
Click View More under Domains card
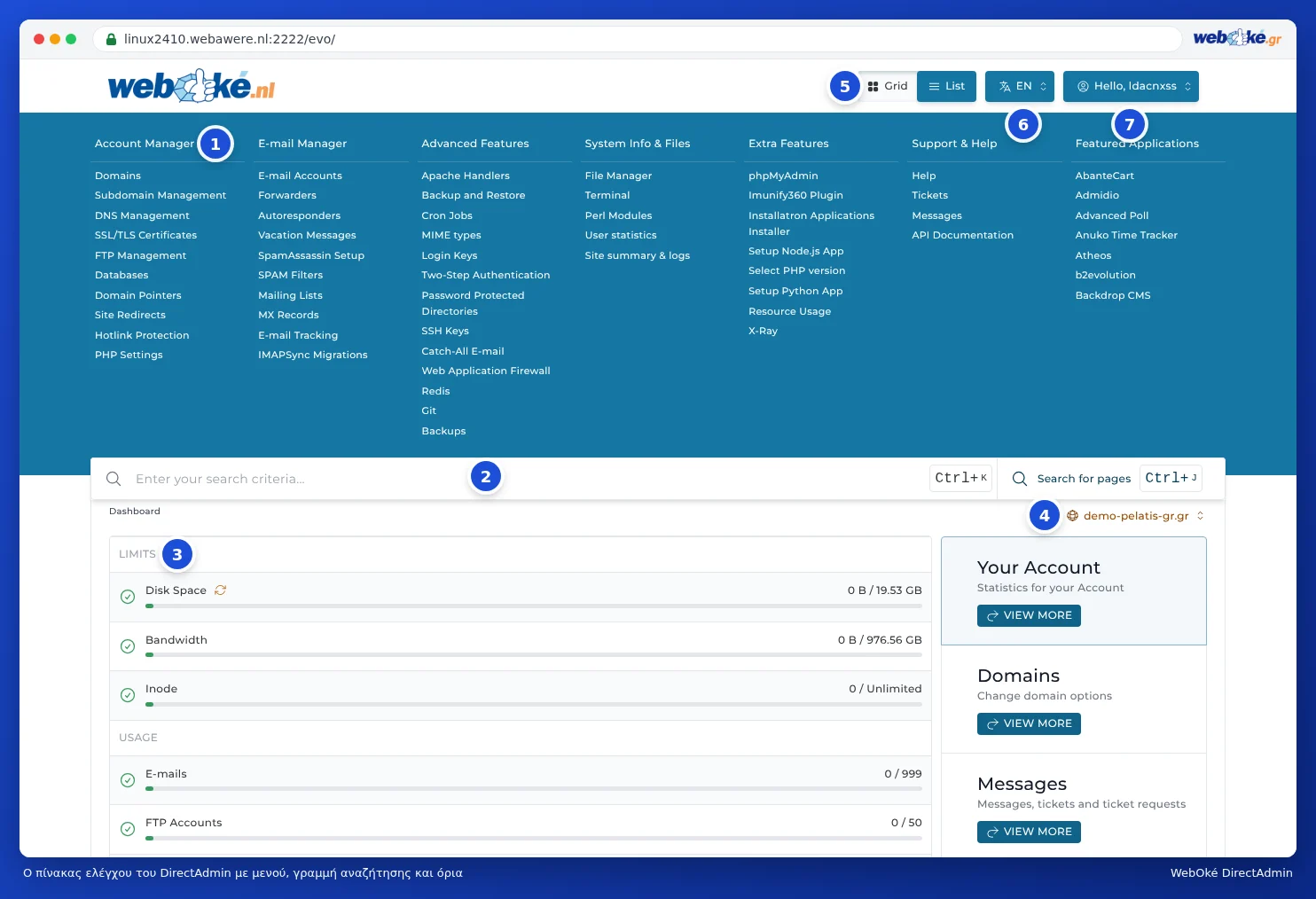coord(1029,723)
